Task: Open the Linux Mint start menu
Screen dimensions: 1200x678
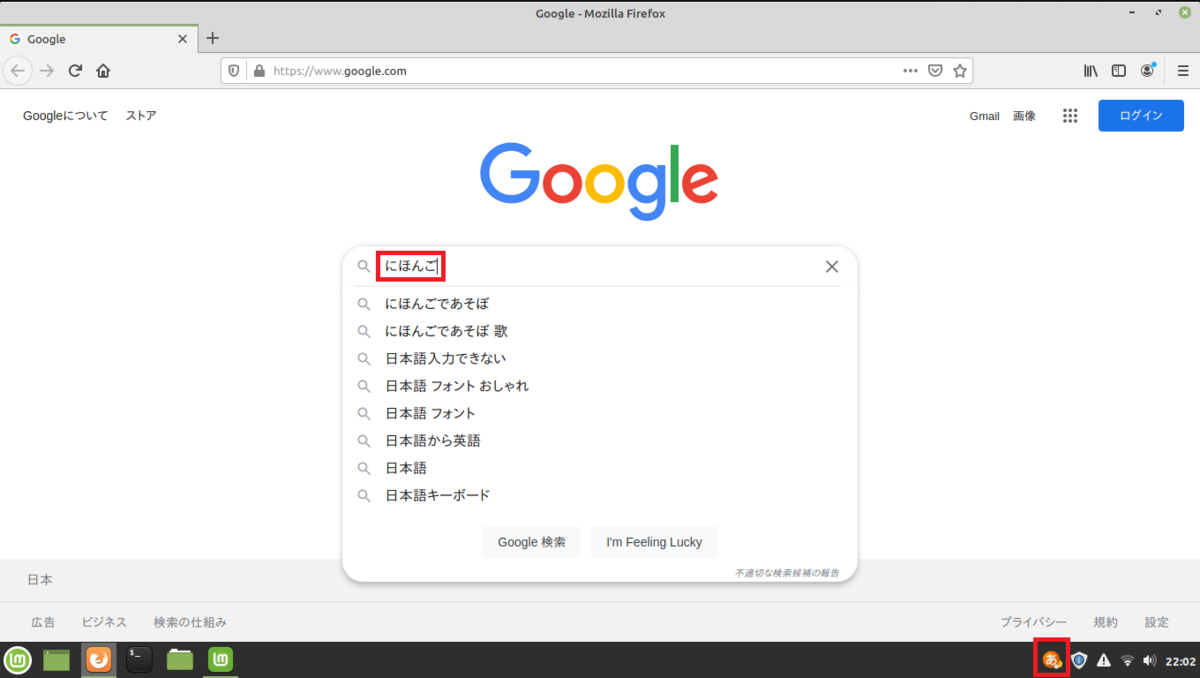Action: point(18,660)
